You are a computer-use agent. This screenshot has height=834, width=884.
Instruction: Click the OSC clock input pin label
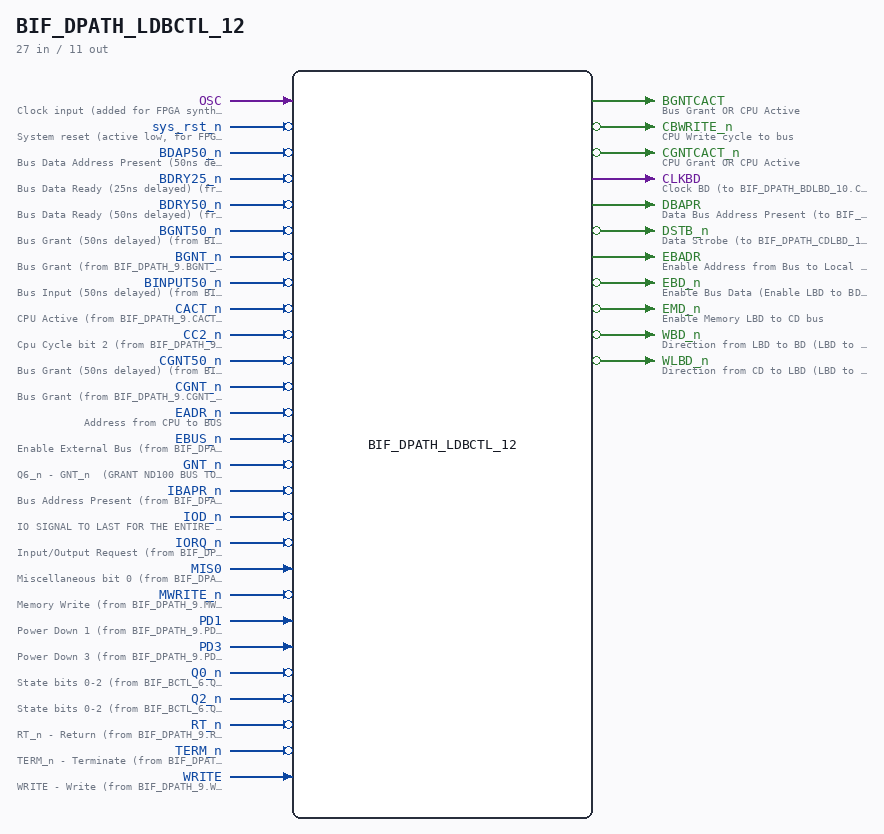click(210, 101)
